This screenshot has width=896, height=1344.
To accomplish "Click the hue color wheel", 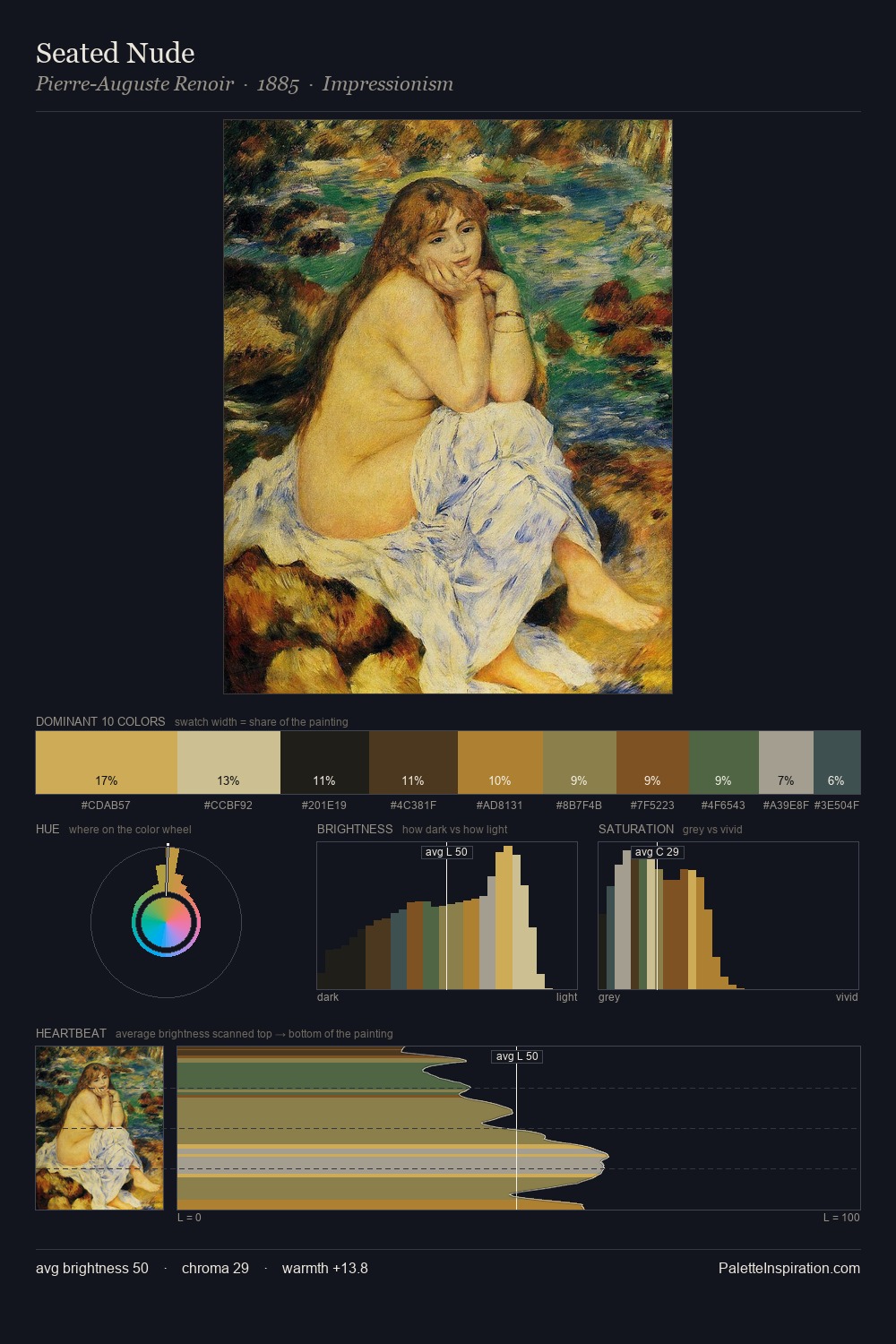I will (x=166, y=922).
